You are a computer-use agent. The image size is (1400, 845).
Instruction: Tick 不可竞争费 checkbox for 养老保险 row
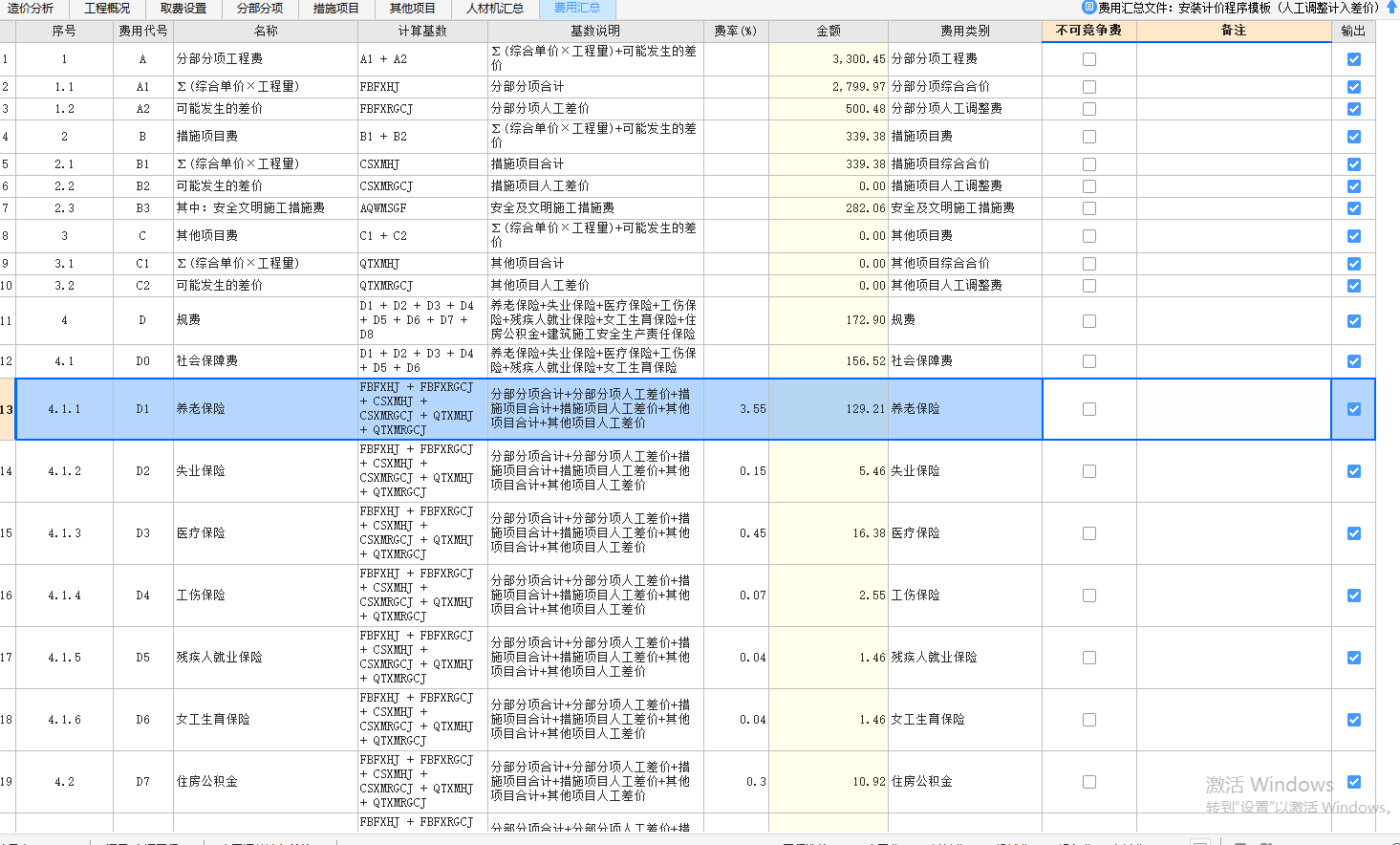point(1089,409)
